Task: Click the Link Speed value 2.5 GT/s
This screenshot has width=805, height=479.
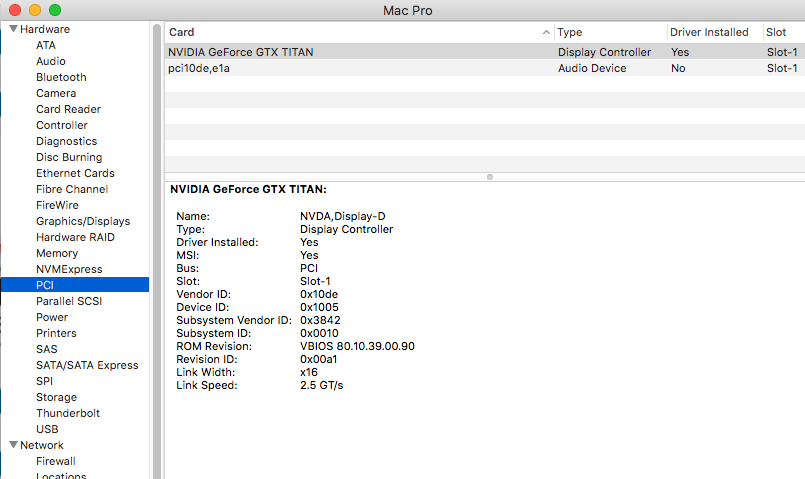Action: point(321,385)
